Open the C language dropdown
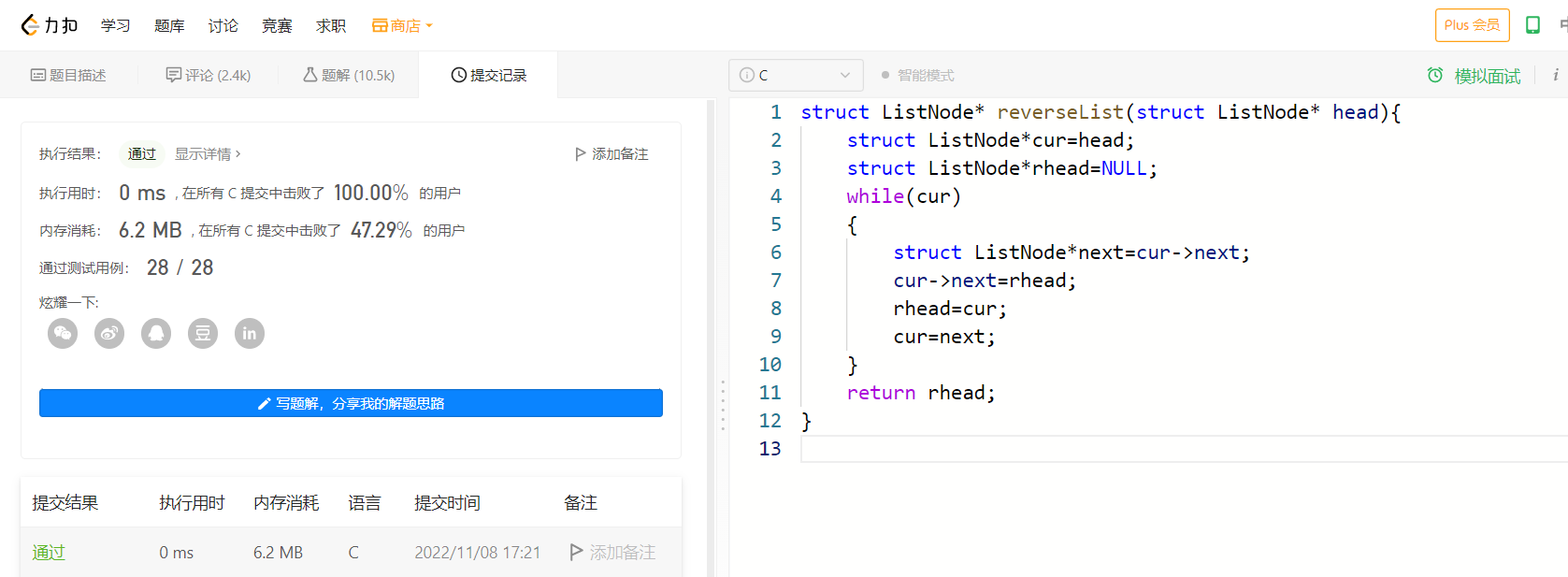 pos(795,75)
